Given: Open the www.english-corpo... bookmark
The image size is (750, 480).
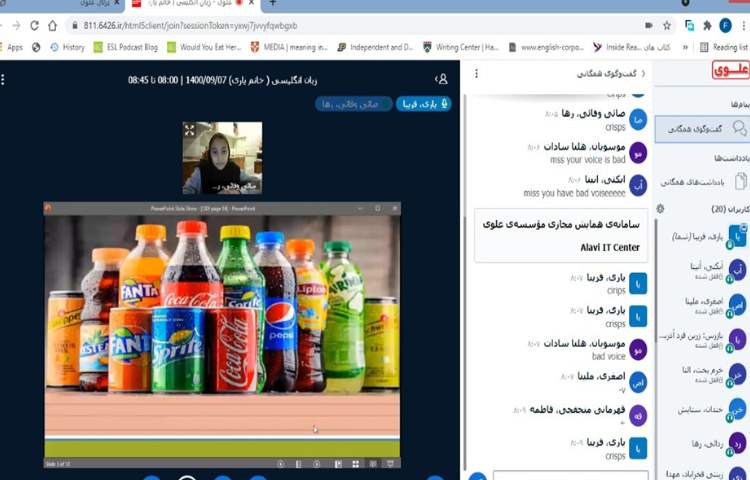Looking at the screenshot, I should [x=546, y=47].
